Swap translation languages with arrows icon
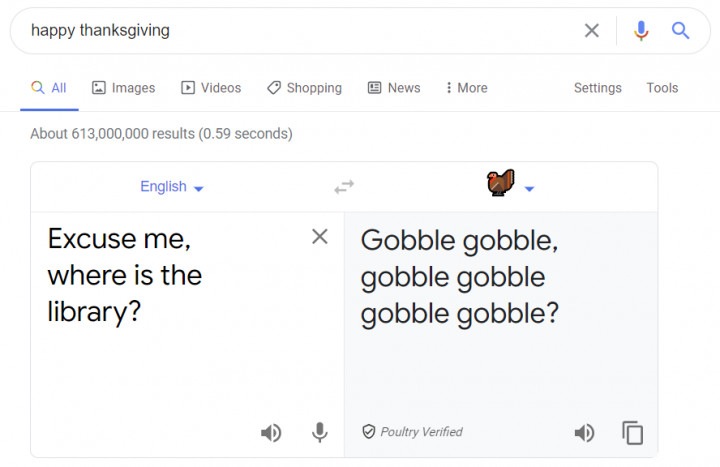The width and height of the screenshot is (720, 467). 344,186
